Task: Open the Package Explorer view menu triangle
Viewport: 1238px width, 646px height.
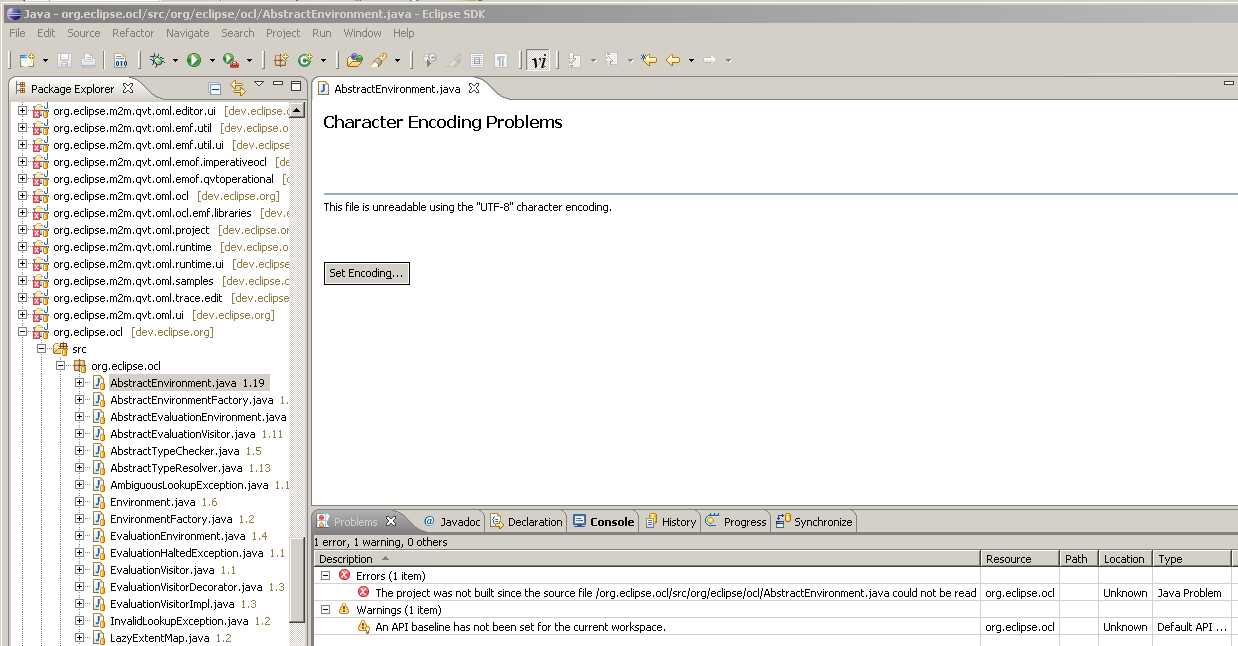Action: click(x=259, y=85)
